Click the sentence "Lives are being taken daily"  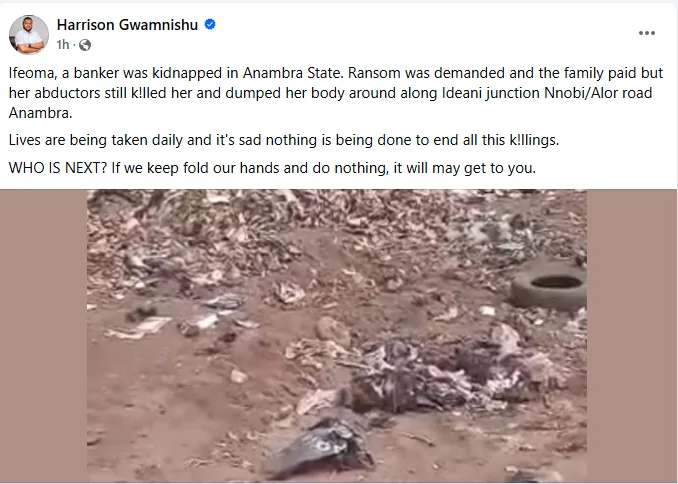pos(284,140)
